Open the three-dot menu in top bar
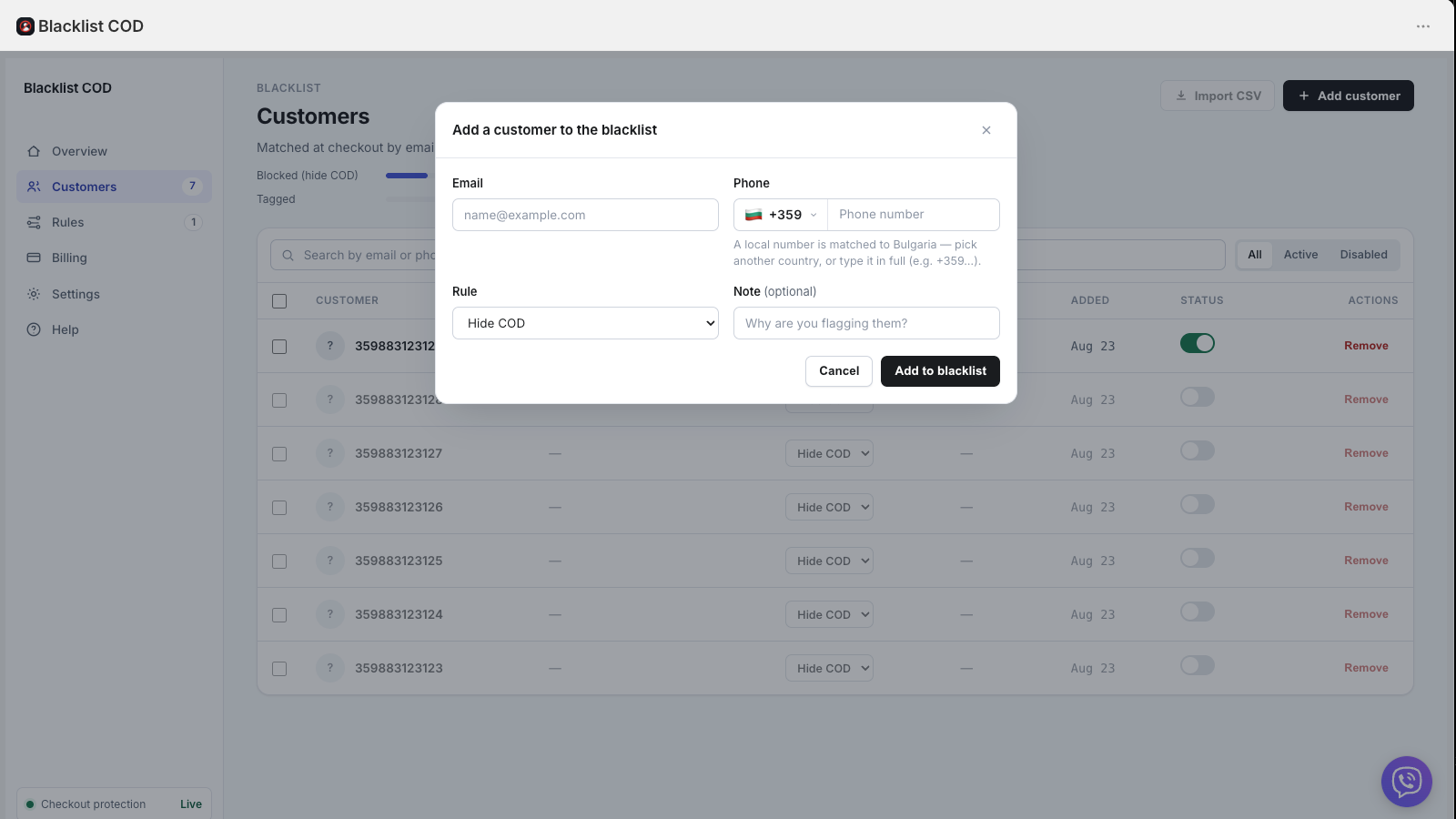Image resolution: width=1456 pixels, height=819 pixels. [x=1423, y=26]
